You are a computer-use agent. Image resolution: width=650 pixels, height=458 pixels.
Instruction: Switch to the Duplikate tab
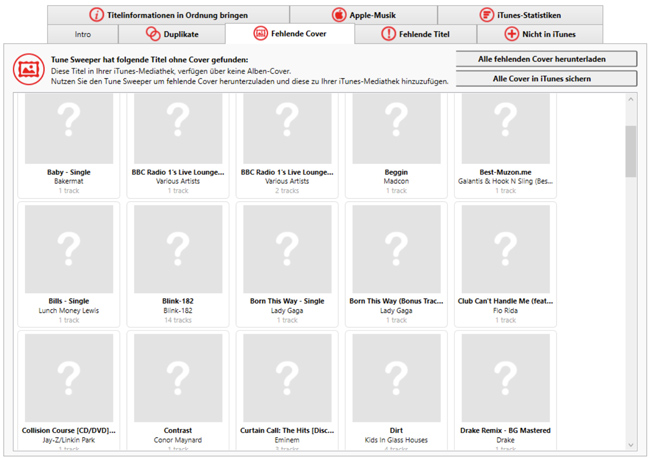172,34
